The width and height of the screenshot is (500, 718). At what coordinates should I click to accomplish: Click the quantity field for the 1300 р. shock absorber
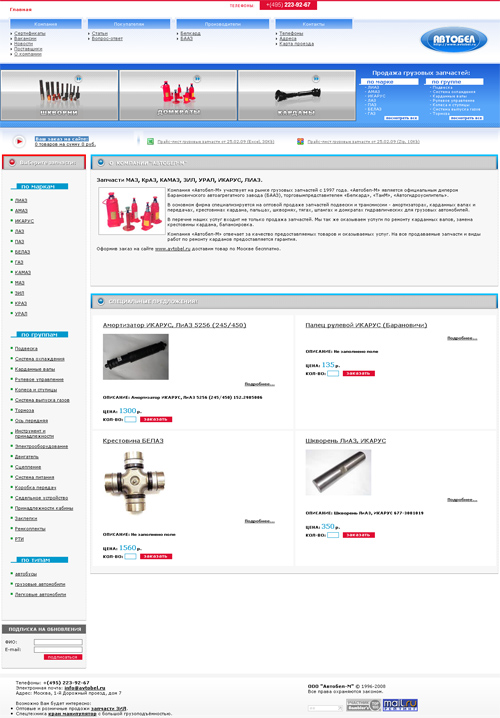click(130, 419)
